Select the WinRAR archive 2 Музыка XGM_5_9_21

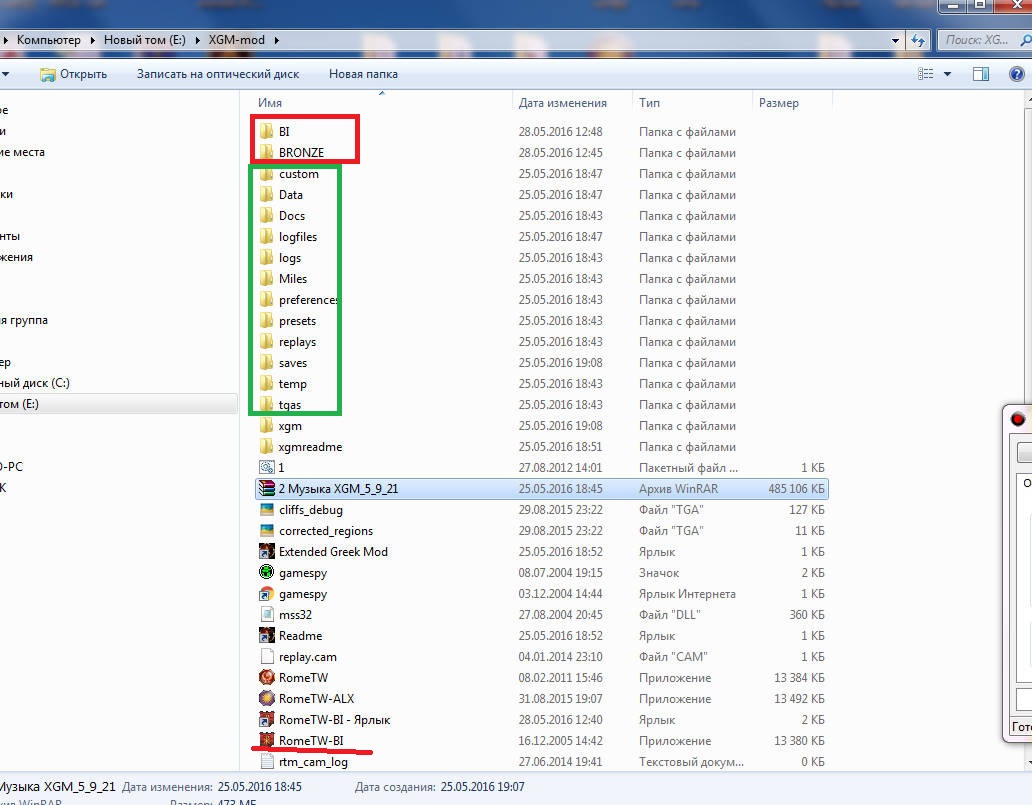point(542,488)
